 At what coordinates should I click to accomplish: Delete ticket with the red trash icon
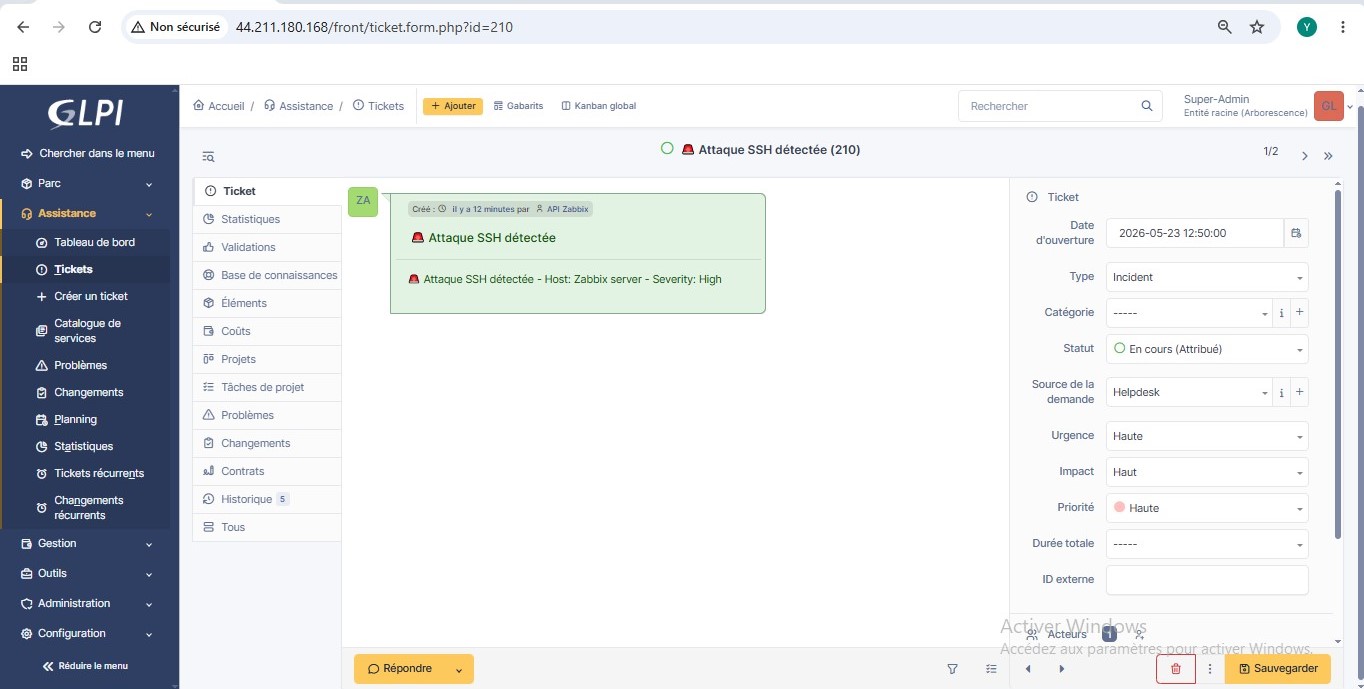[1176, 669]
